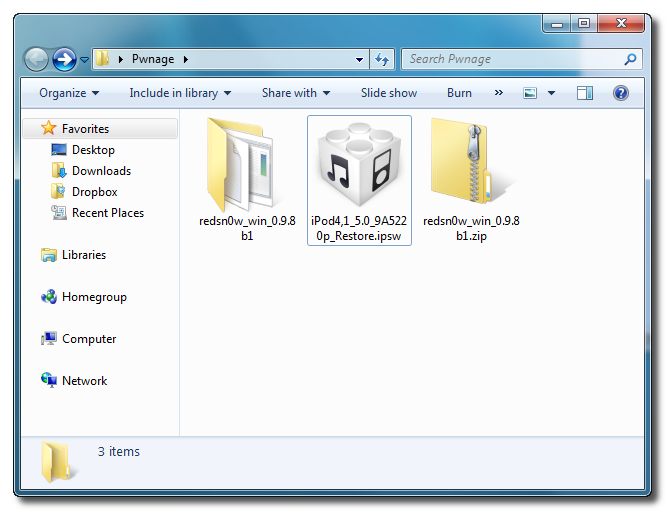Click the search magnifier icon

click(x=630, y=60)
